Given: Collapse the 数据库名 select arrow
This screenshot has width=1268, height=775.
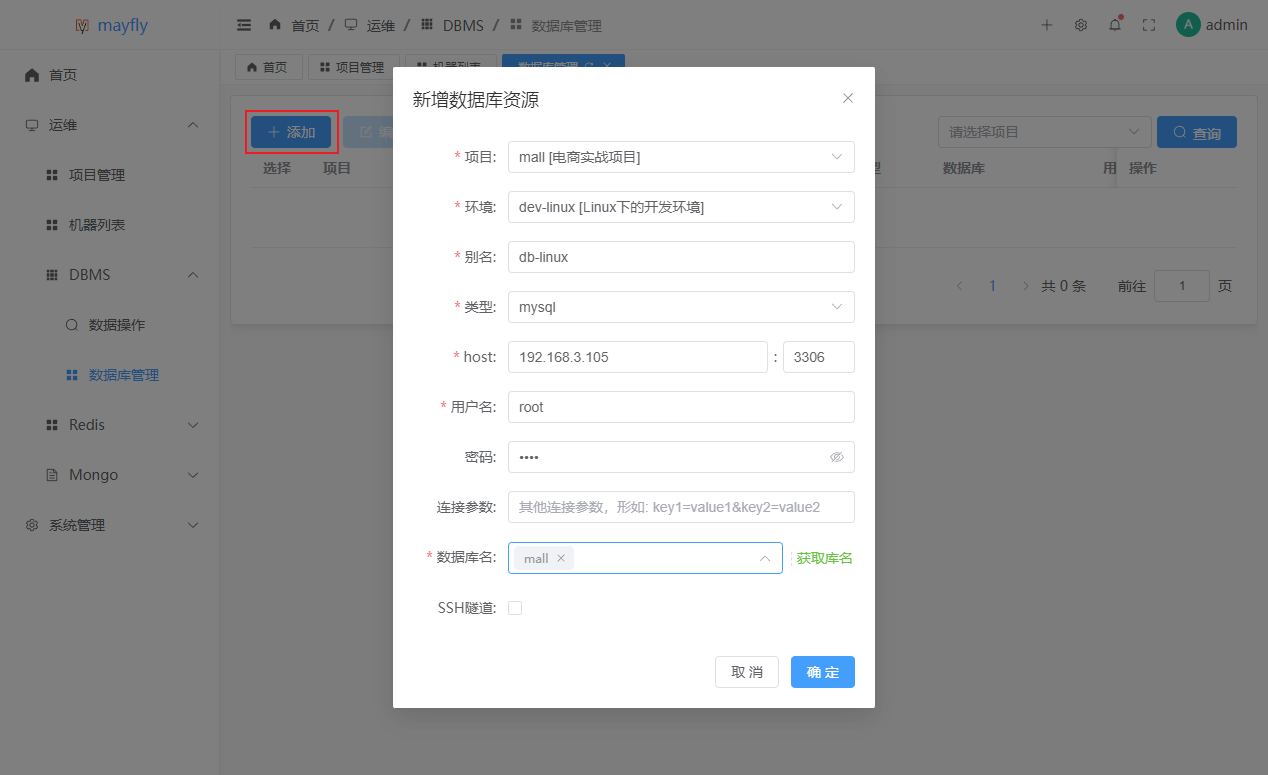Looking at the screenshot, I should (x=765, y=558).
